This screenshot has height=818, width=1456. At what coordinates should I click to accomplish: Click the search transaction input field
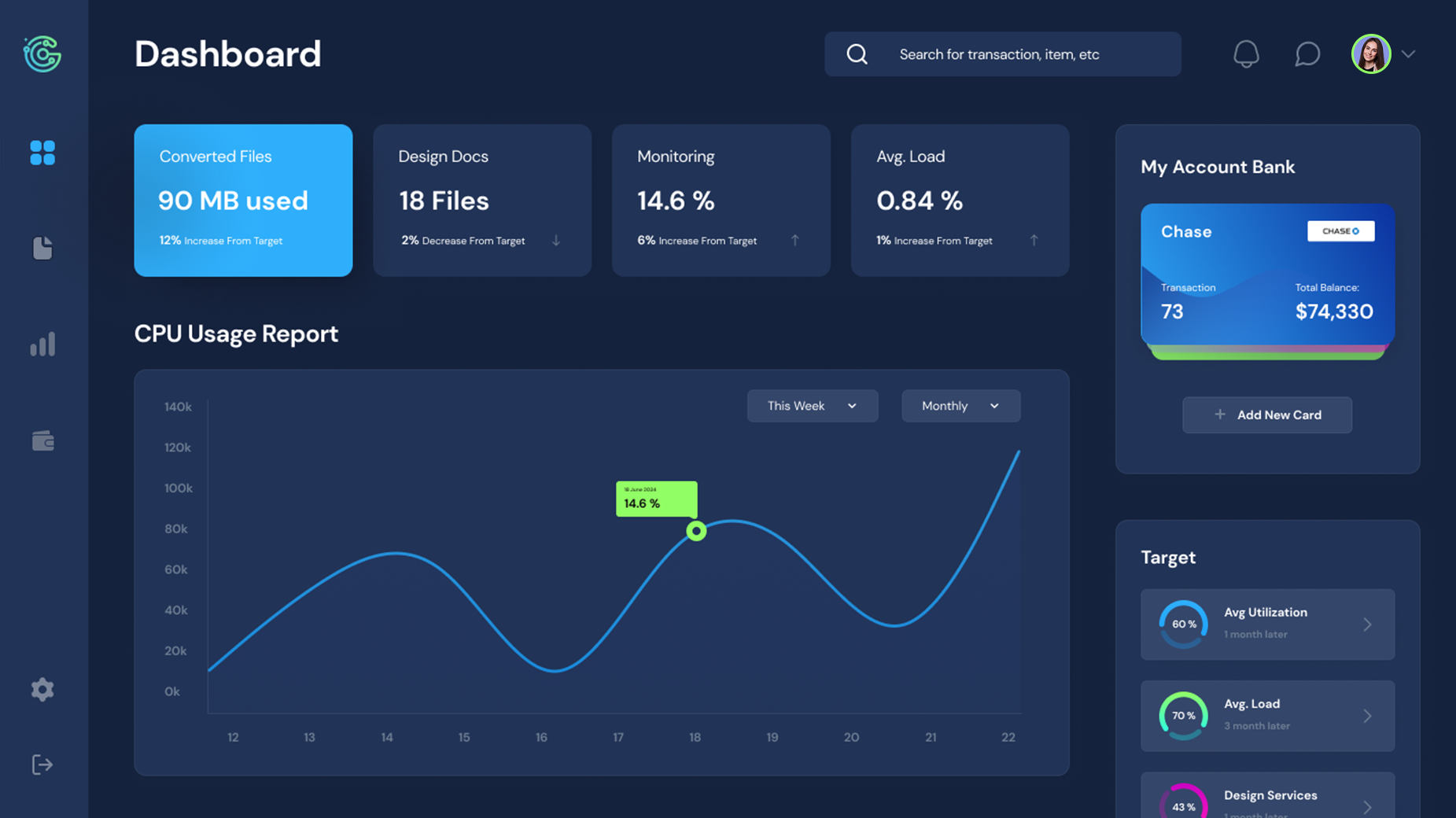tap(1023, 54)
